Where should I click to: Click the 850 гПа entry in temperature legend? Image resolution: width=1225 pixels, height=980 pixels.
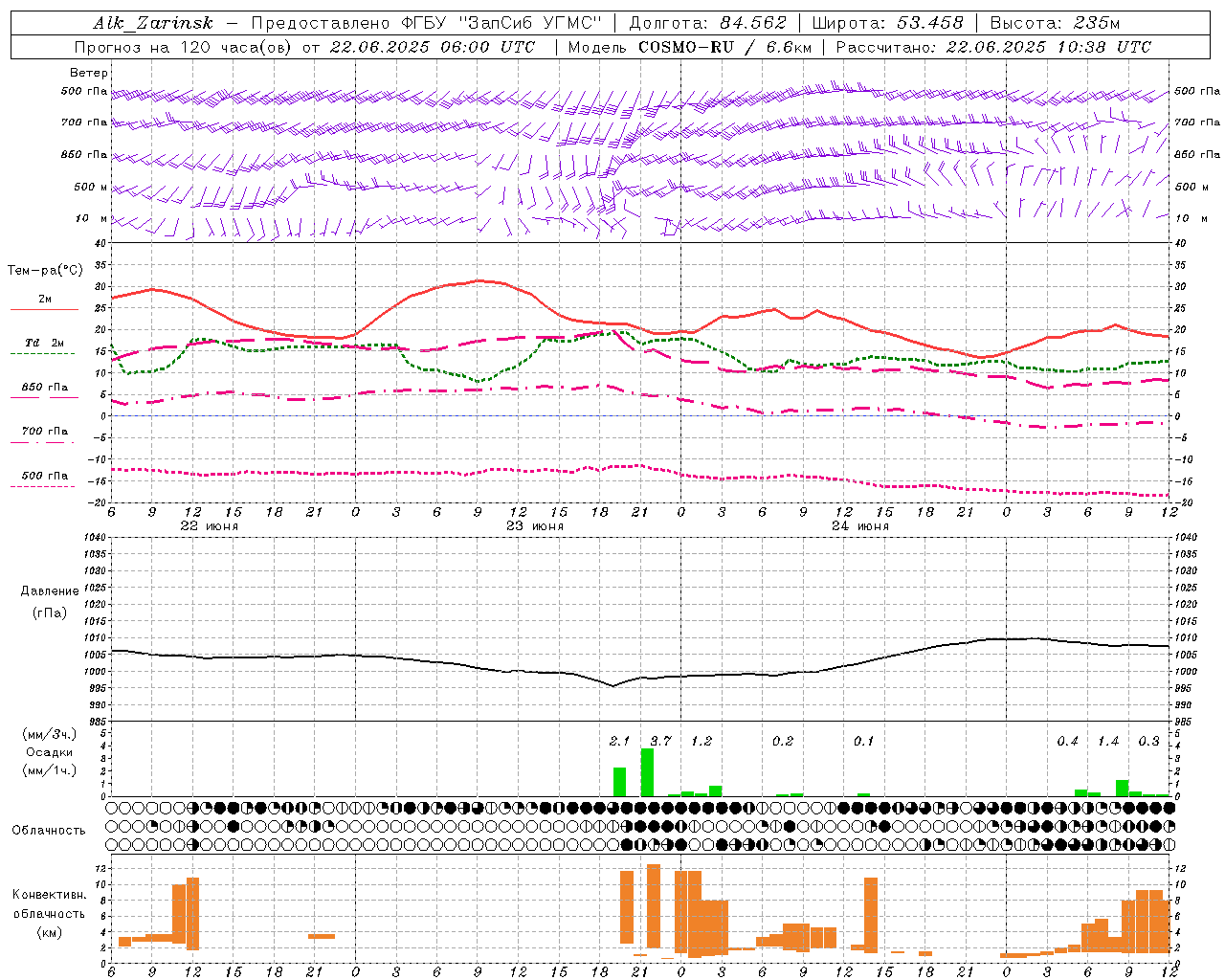coord(44,388)
